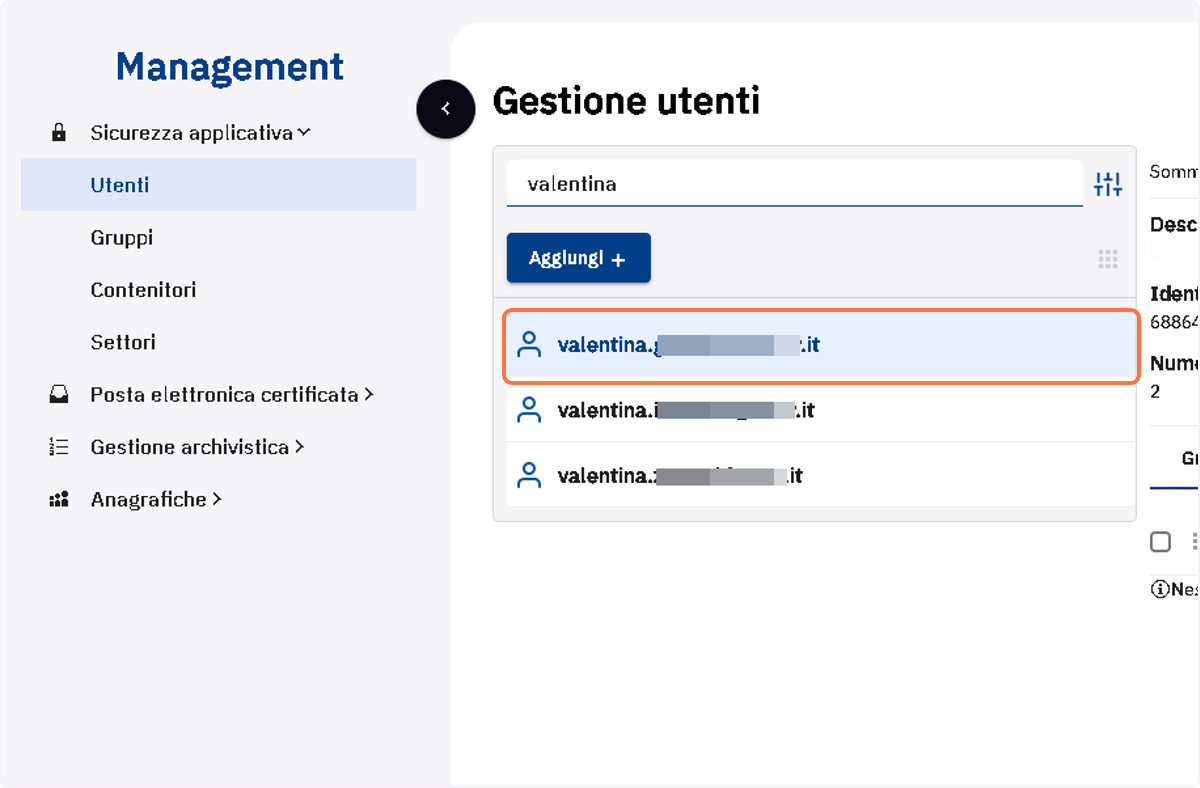Click the list icon beside Gestione archivistica
Image resolution: width=1200 pixels, height=788 pixels.
(59, 447)
